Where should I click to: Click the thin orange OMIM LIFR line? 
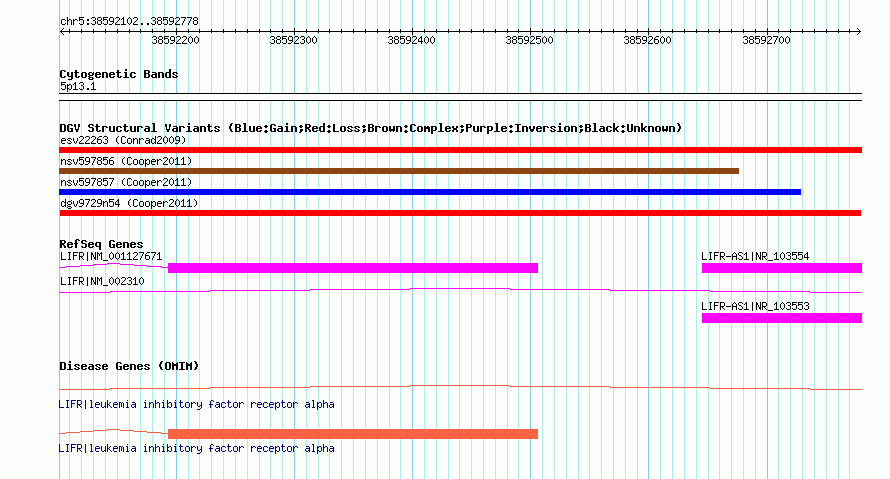(460, 388)
